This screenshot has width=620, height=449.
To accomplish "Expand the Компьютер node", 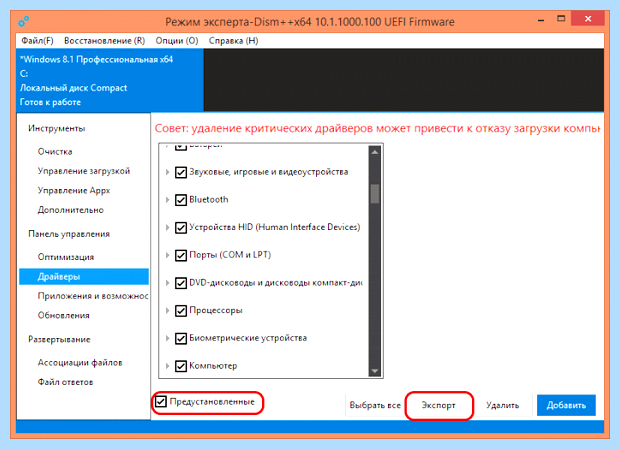I will [167, 366].
